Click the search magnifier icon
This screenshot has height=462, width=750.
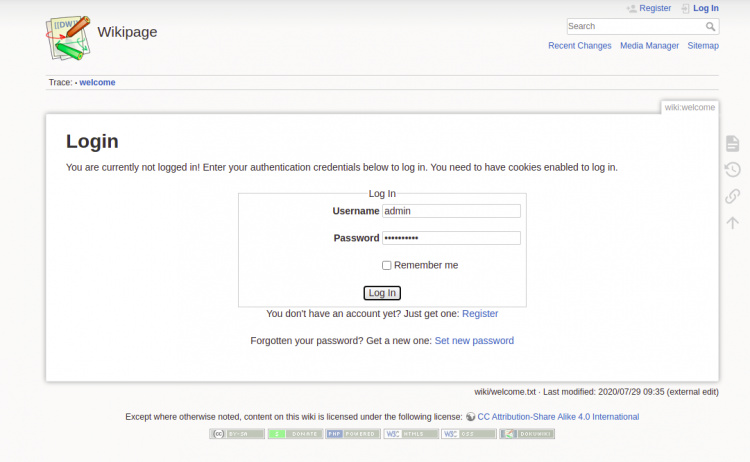coord(711,27)
